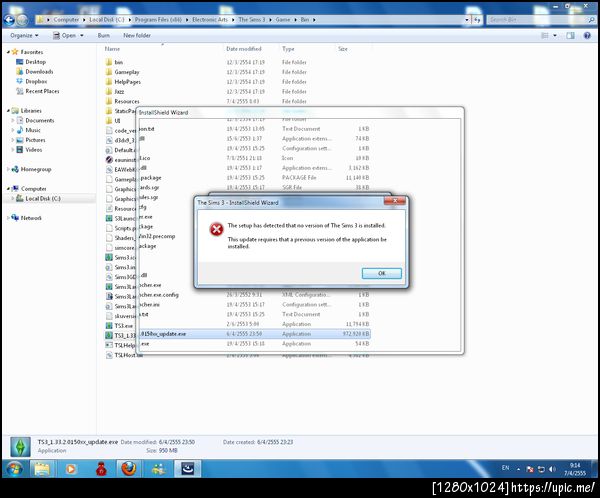Show hidden system tray icons arrow
Viewport: 600px width, 498px height.
click(x=518, y=469)
